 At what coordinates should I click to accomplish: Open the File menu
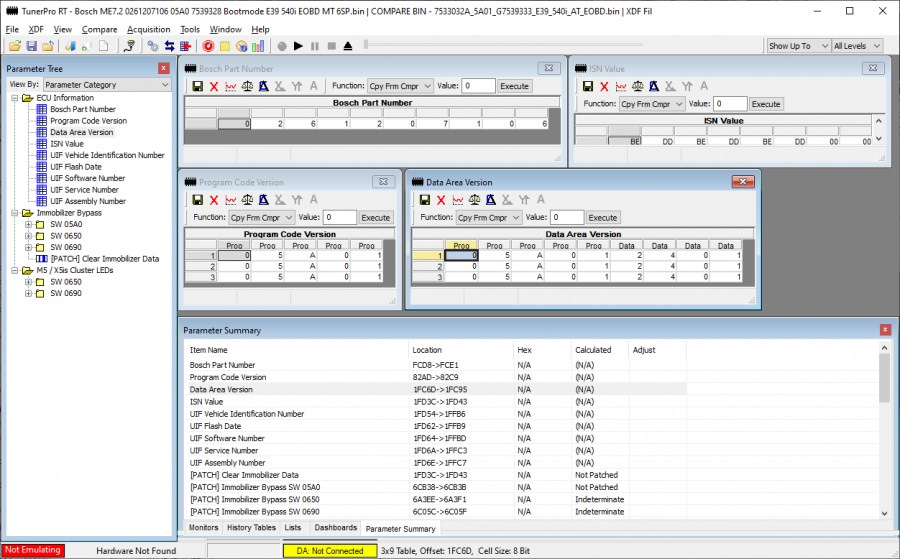(12, 29)
